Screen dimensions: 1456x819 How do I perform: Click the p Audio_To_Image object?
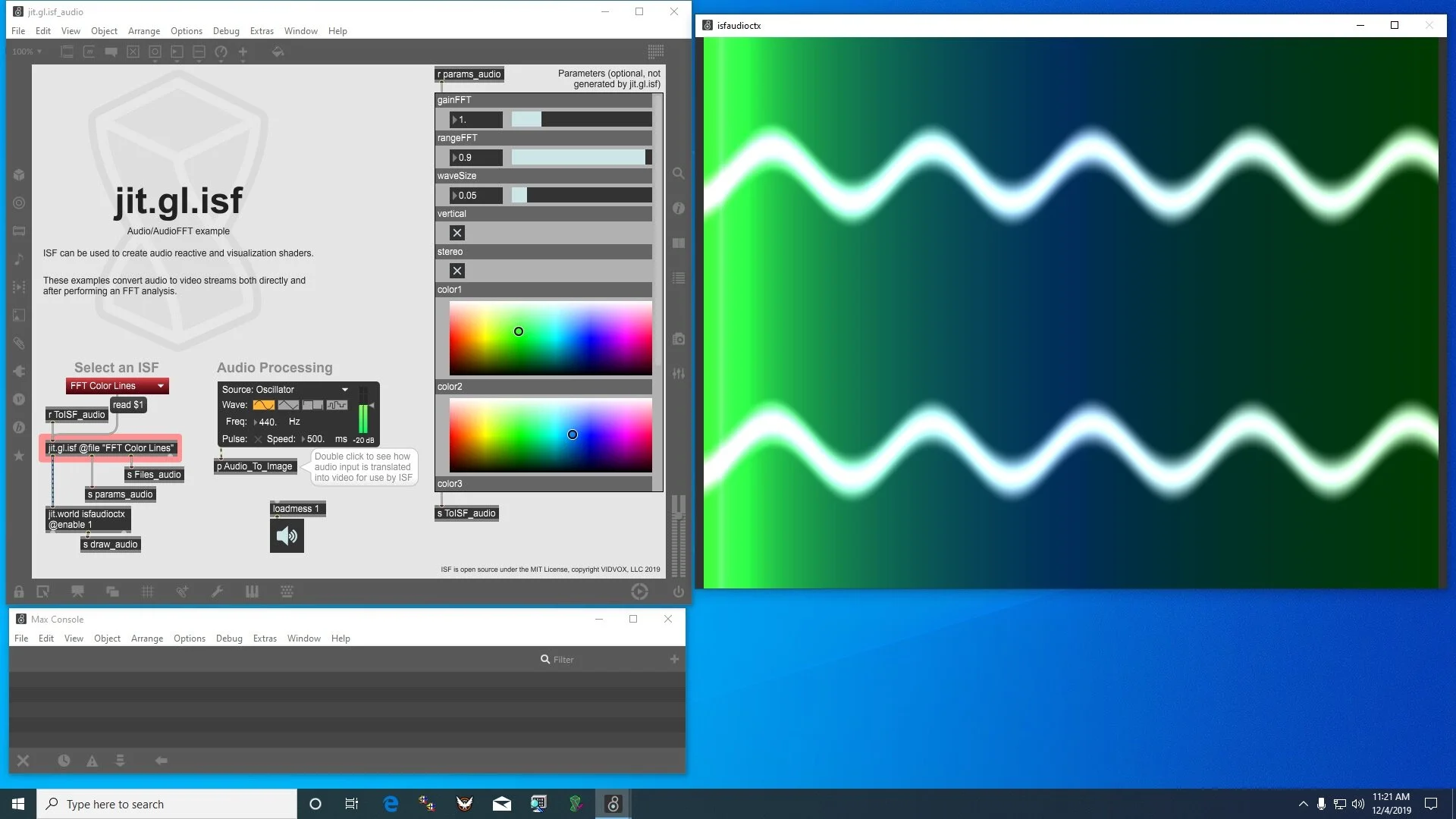click(255, 466)
